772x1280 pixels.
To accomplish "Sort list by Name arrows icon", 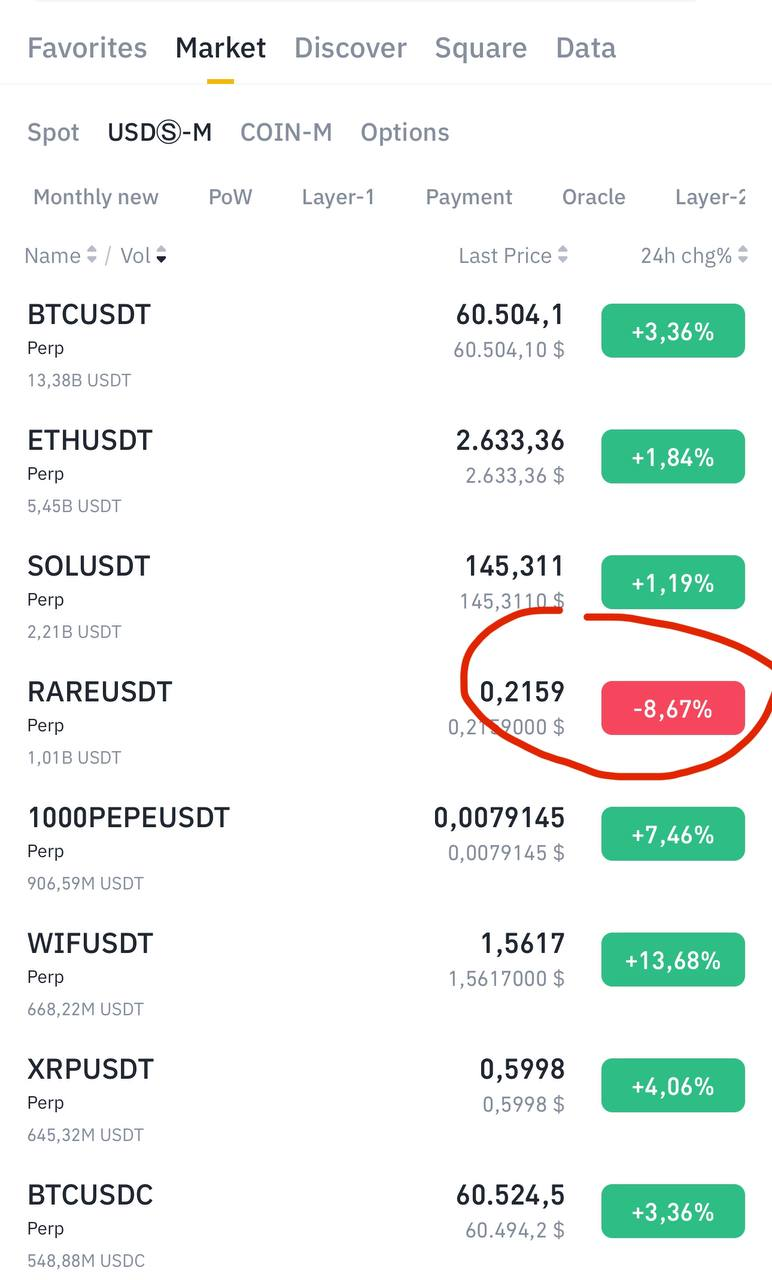I will tap(92, 256).
